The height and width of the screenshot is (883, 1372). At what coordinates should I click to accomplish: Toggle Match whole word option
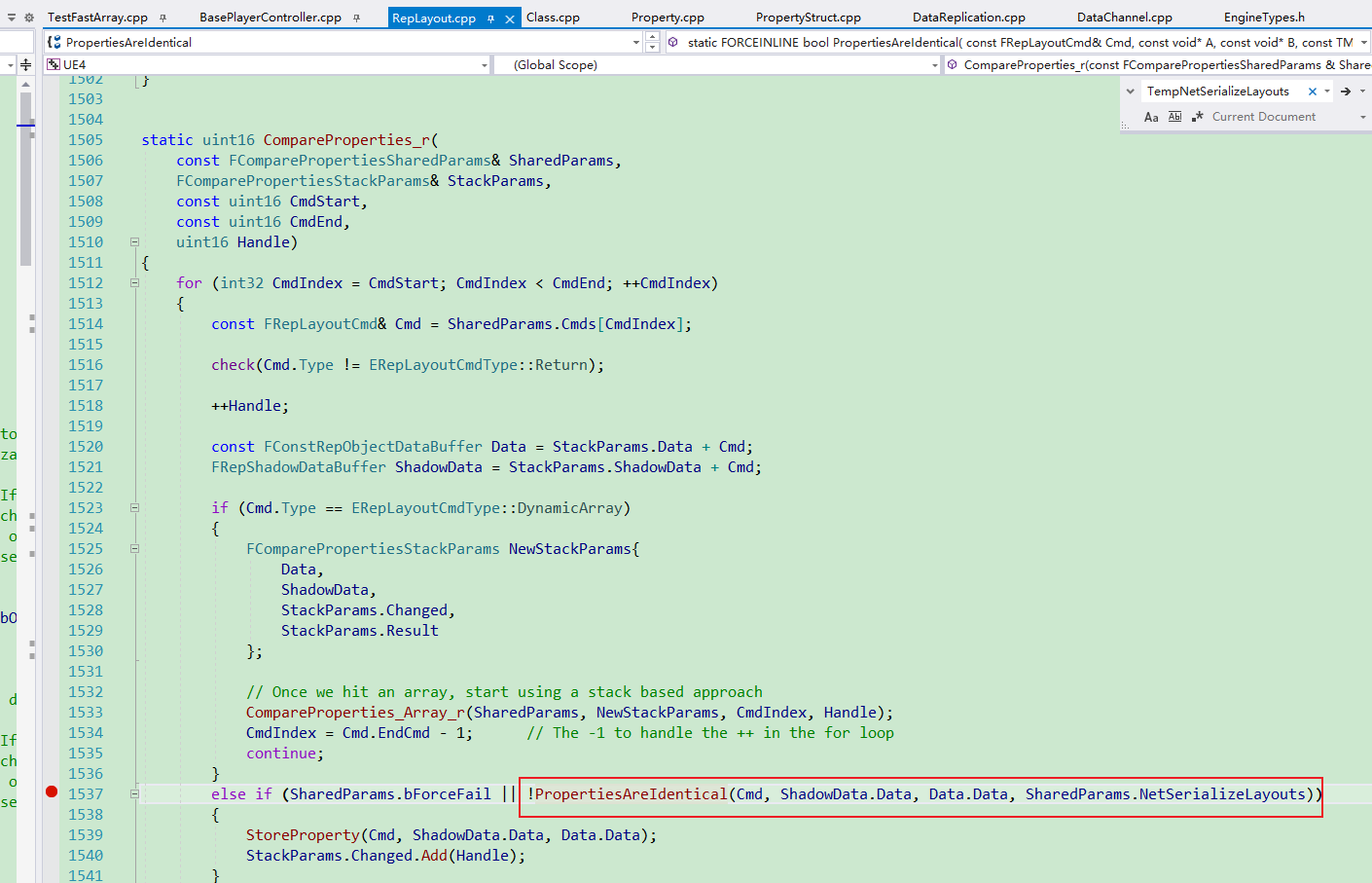point(1174,117)
